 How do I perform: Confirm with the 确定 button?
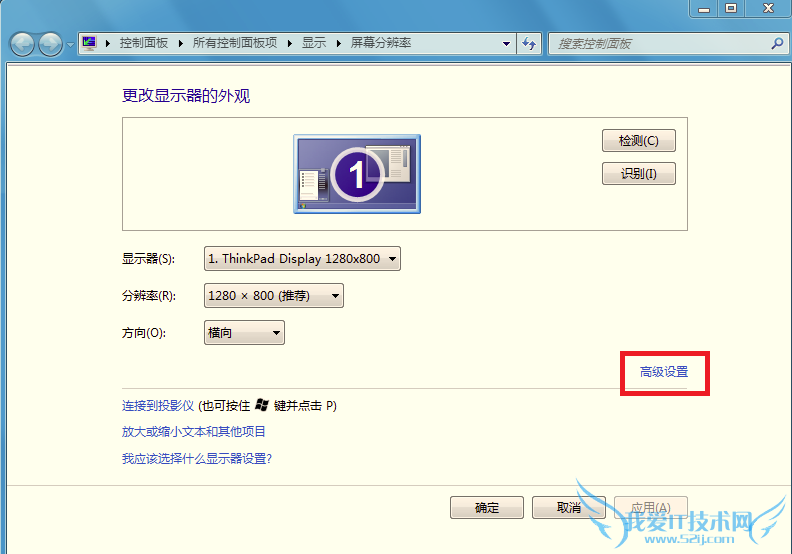pos(487,508)
